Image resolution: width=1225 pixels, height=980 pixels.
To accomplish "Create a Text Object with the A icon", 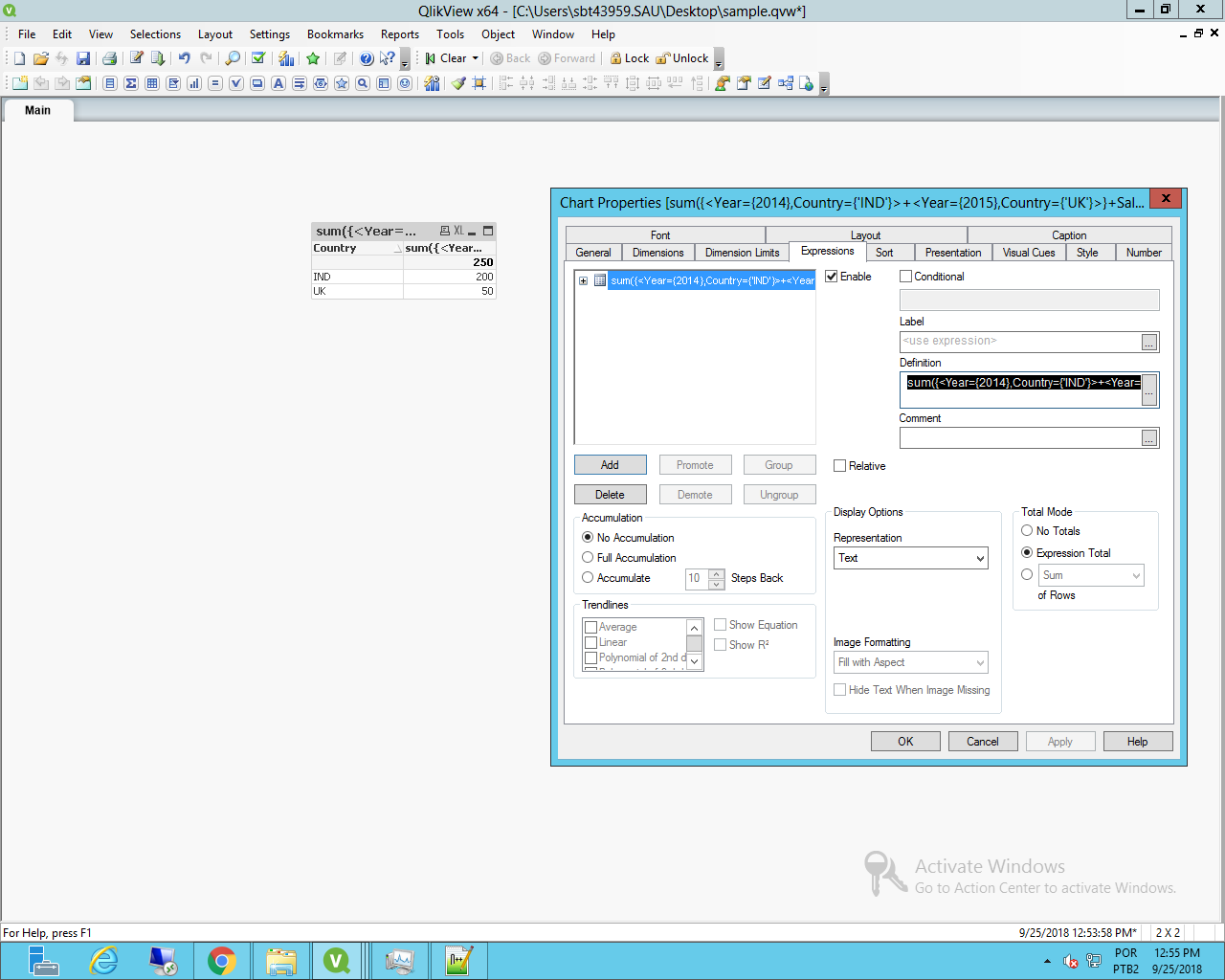I will point(278,83).
